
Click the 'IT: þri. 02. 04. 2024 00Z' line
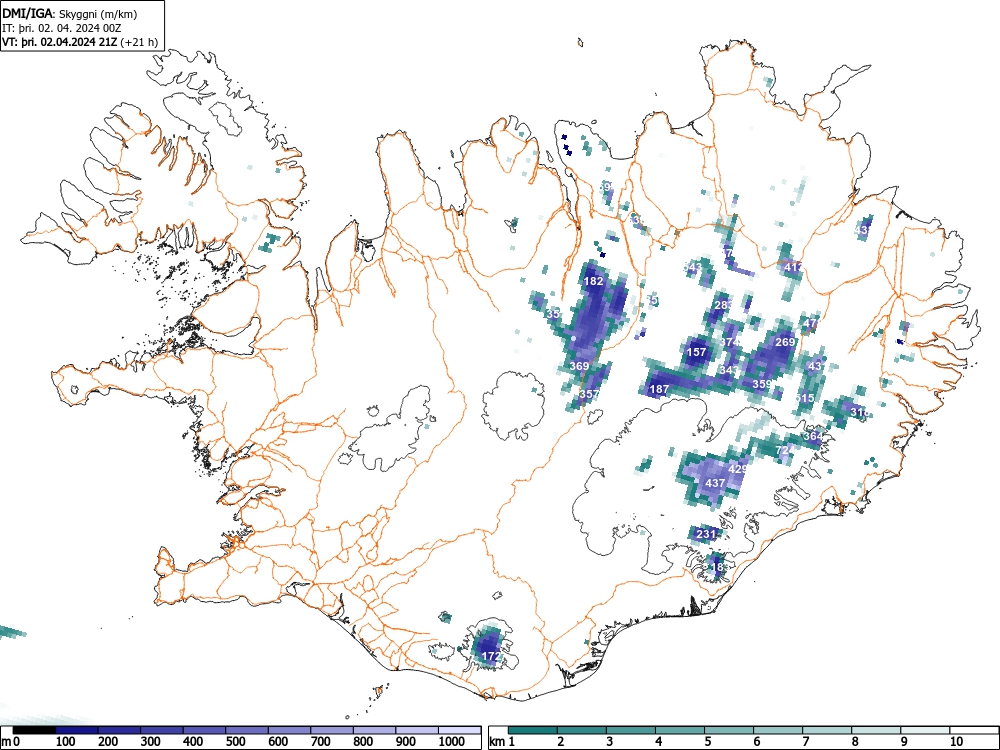click(61, 28)
